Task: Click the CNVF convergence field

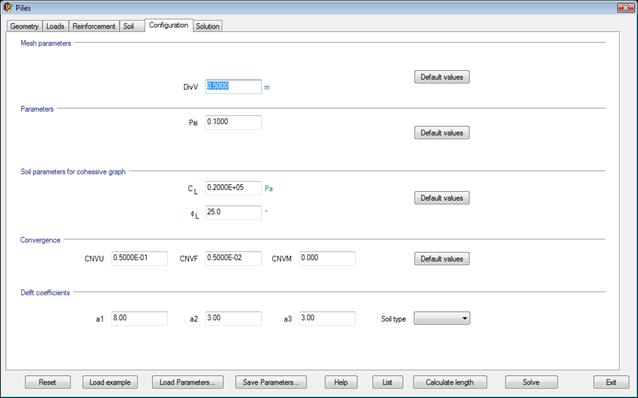Action: pyautogui.click(x=233, y=258)
